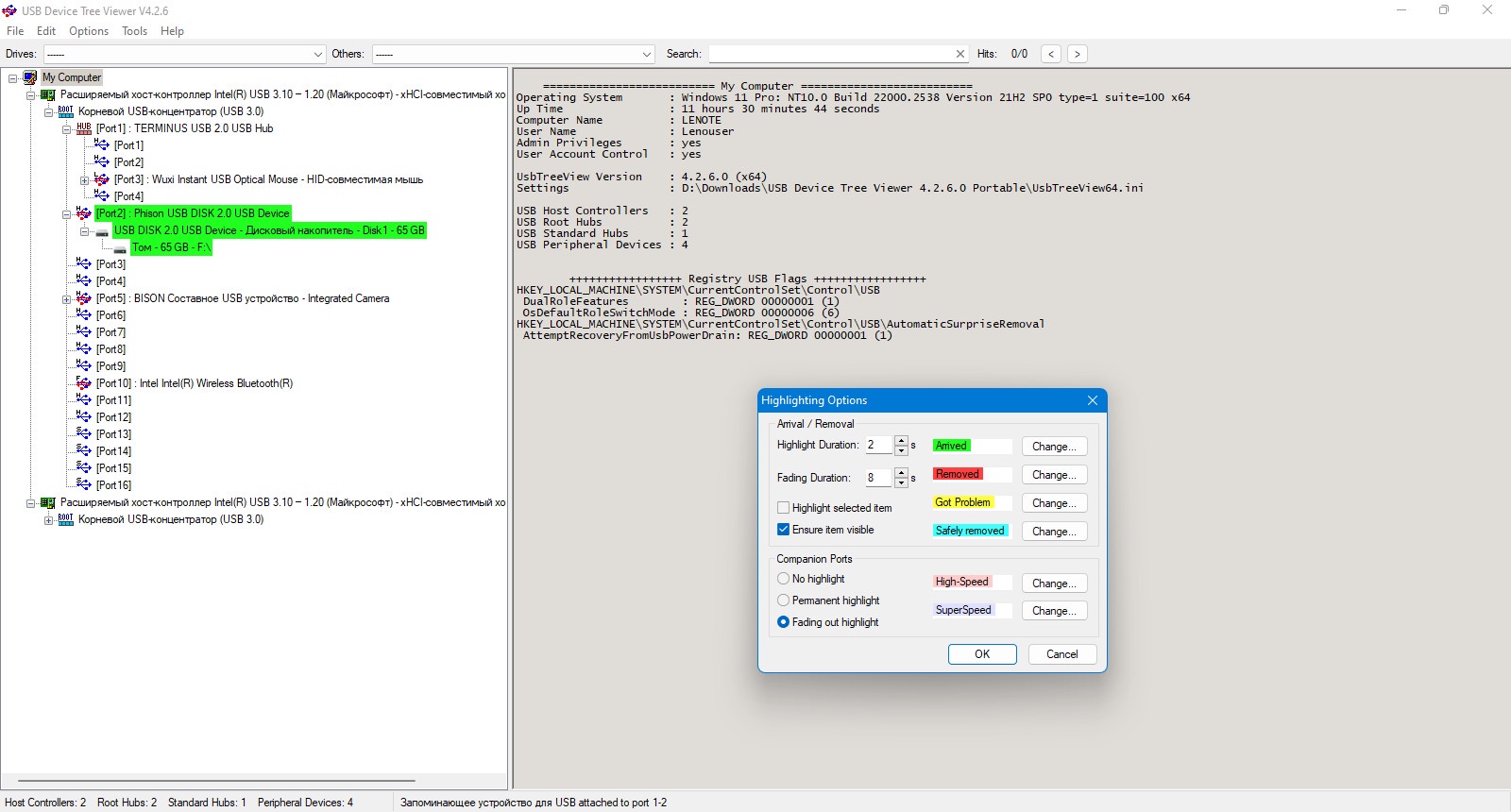Collapse the TERMINUS USB hub node
This screenshot has height=812, width=1511.
(66, 129)
